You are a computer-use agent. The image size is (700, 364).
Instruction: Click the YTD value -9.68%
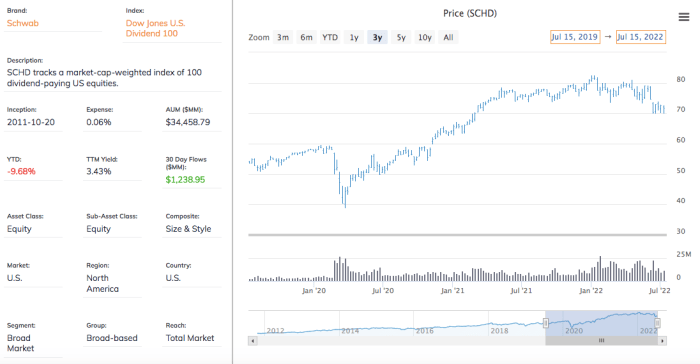[21, 172]
